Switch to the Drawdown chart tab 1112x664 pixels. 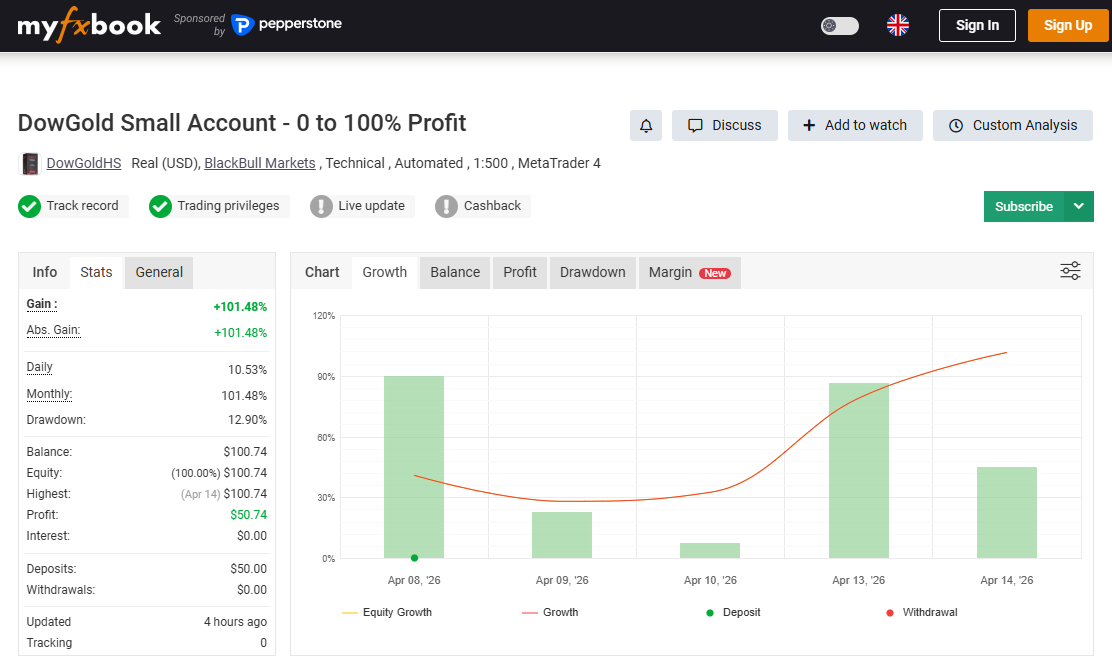tap(592, 271)
